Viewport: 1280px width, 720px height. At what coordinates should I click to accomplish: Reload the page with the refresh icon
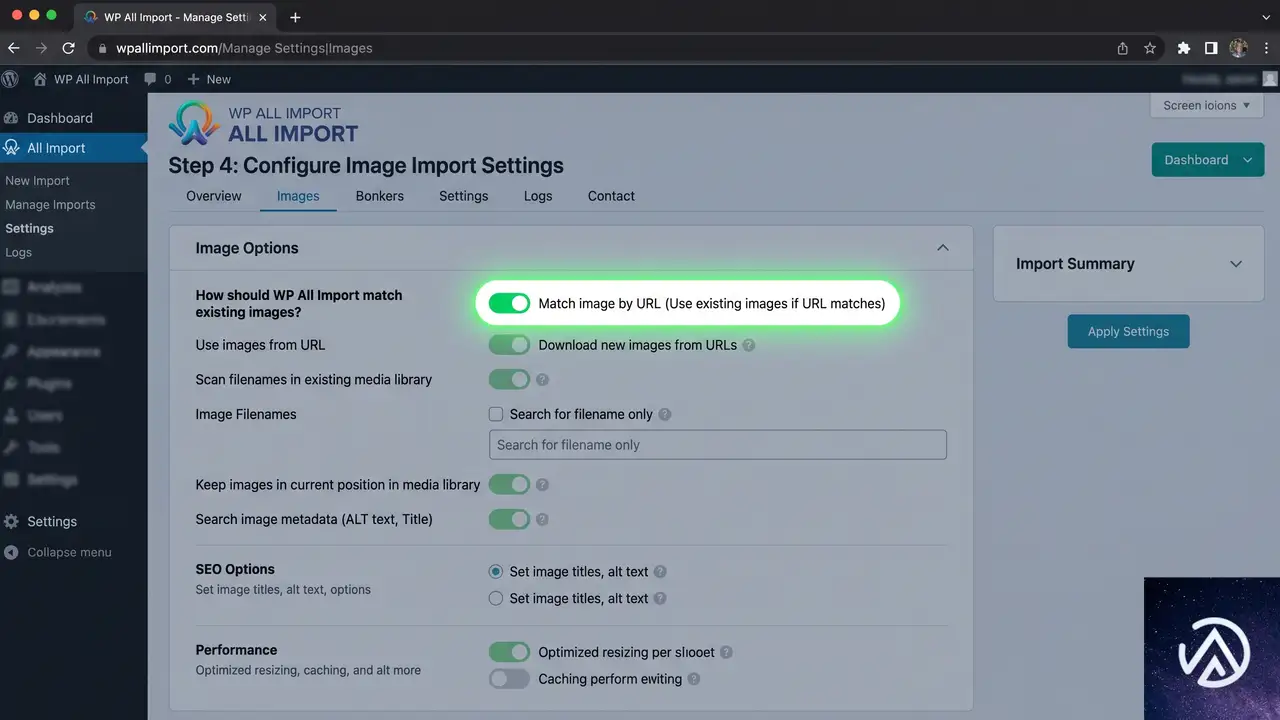68,48
